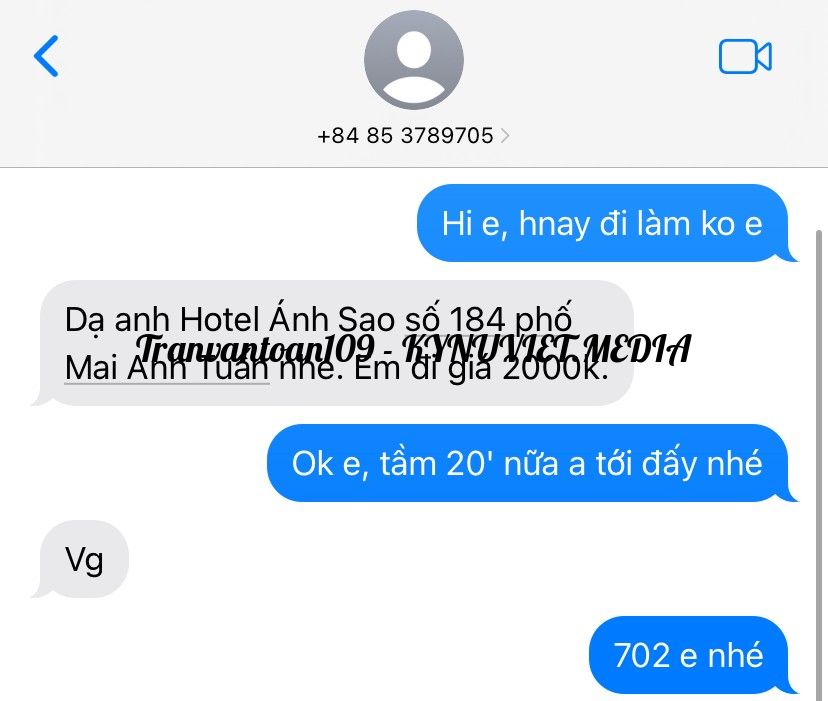Start a FaceTime video call
Screen dimensions: 828x701
[x=745, y=57]
